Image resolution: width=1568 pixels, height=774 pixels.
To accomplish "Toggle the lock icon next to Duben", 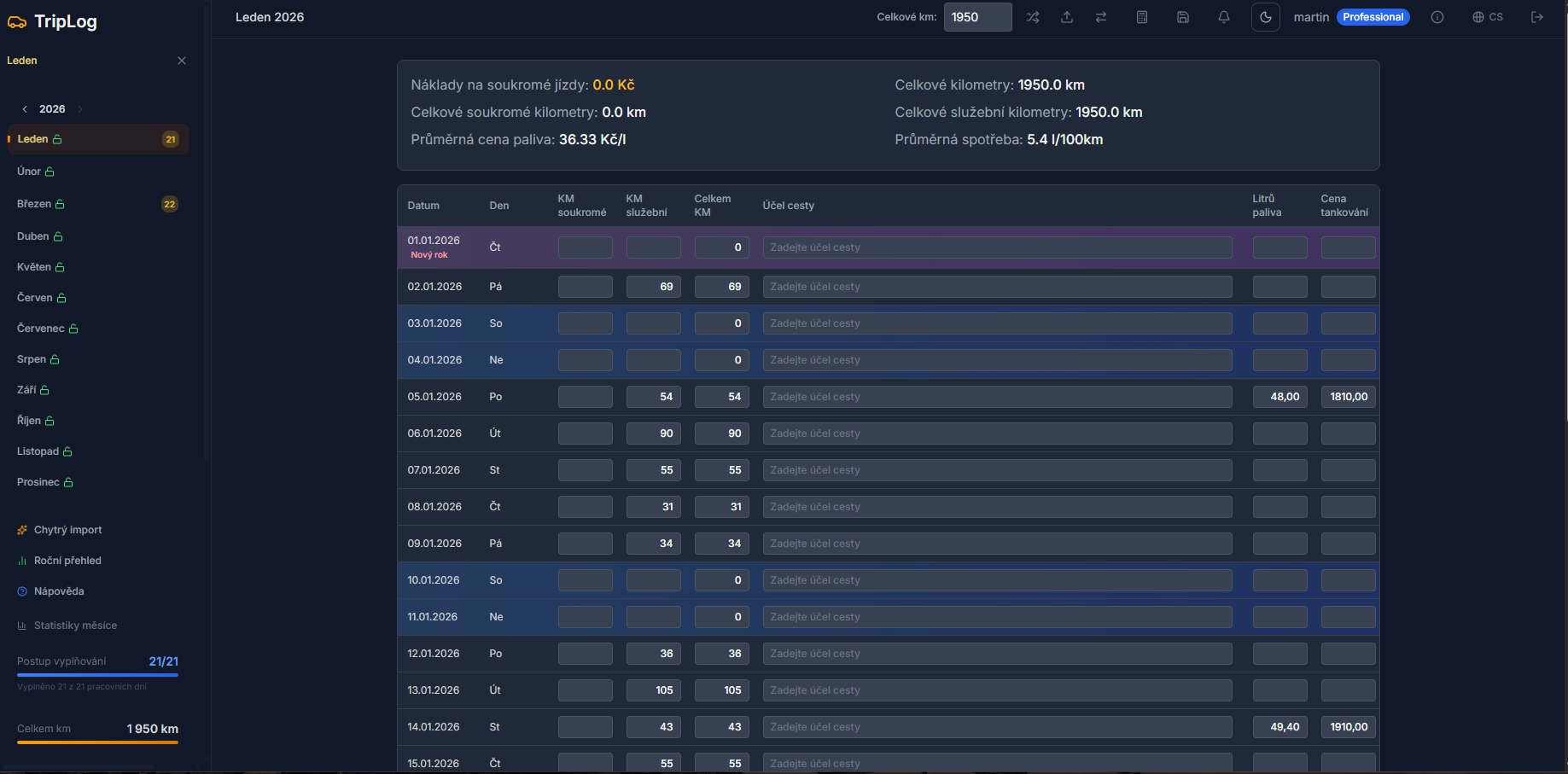I will pos(58,236).
